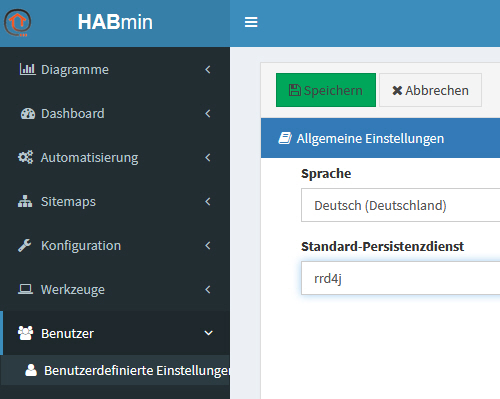Click the Dashboard gauge icon
The height and width of the screenshot is (399, 500).
(x=28, y=114)
